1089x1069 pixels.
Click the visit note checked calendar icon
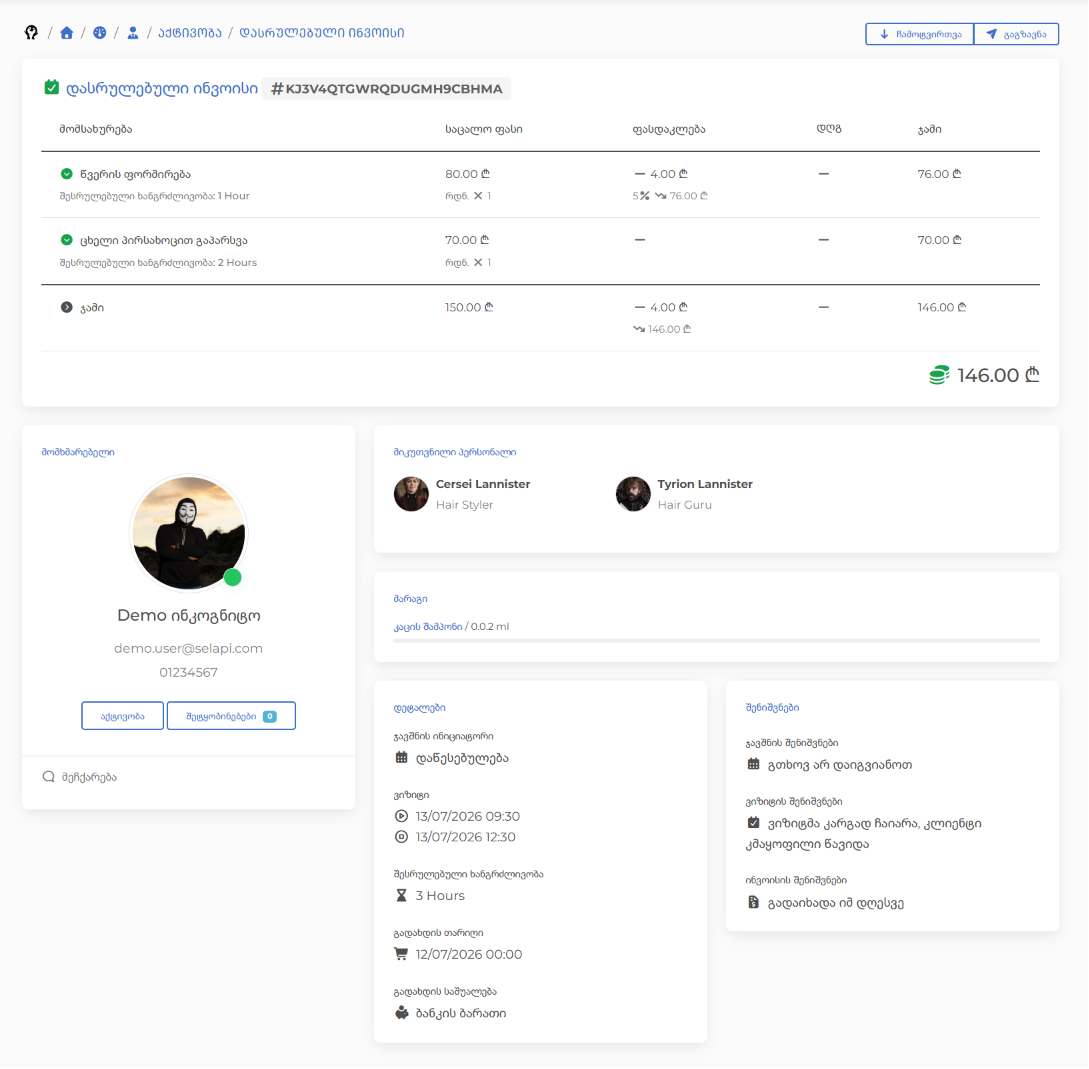click(x=754, y=823)
